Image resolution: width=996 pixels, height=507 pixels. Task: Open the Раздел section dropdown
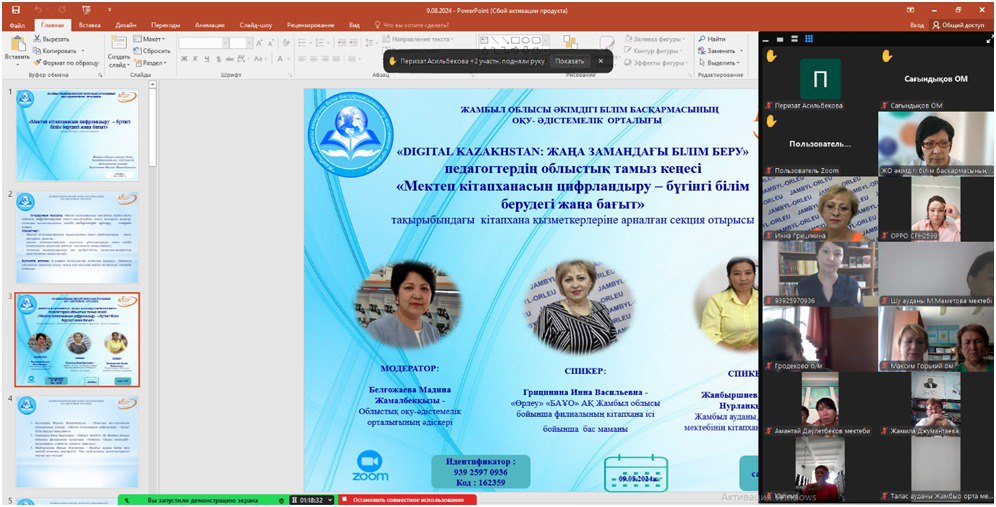[150, 63]
